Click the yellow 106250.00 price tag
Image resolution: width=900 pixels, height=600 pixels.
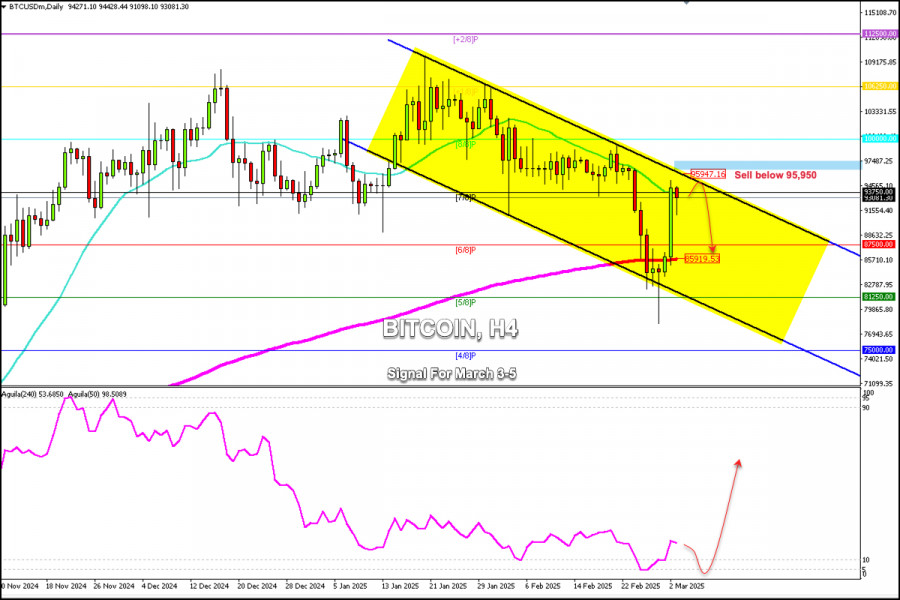879,86
